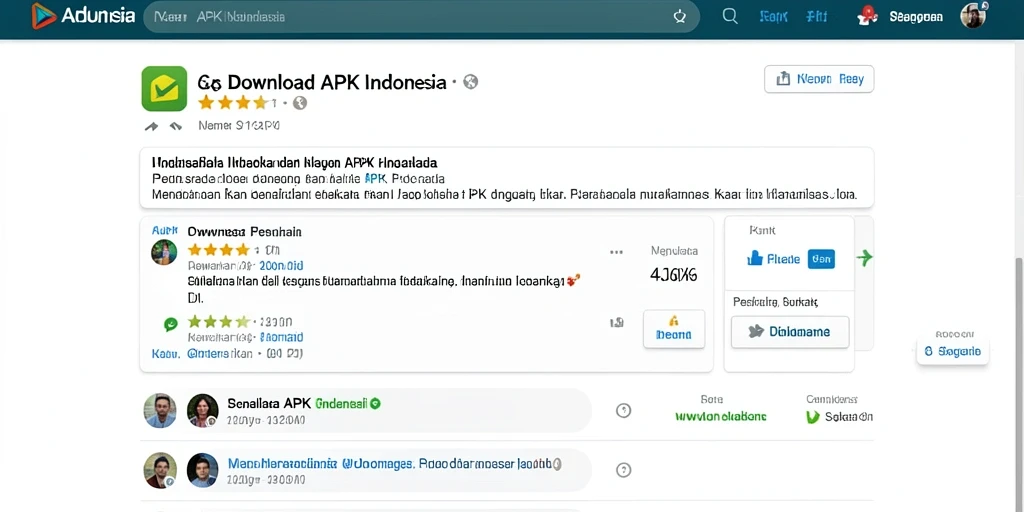Click the forward arrow icon below app icon
The height and width of the screenshot is (512, 1024).
click(x=151, y=126)
